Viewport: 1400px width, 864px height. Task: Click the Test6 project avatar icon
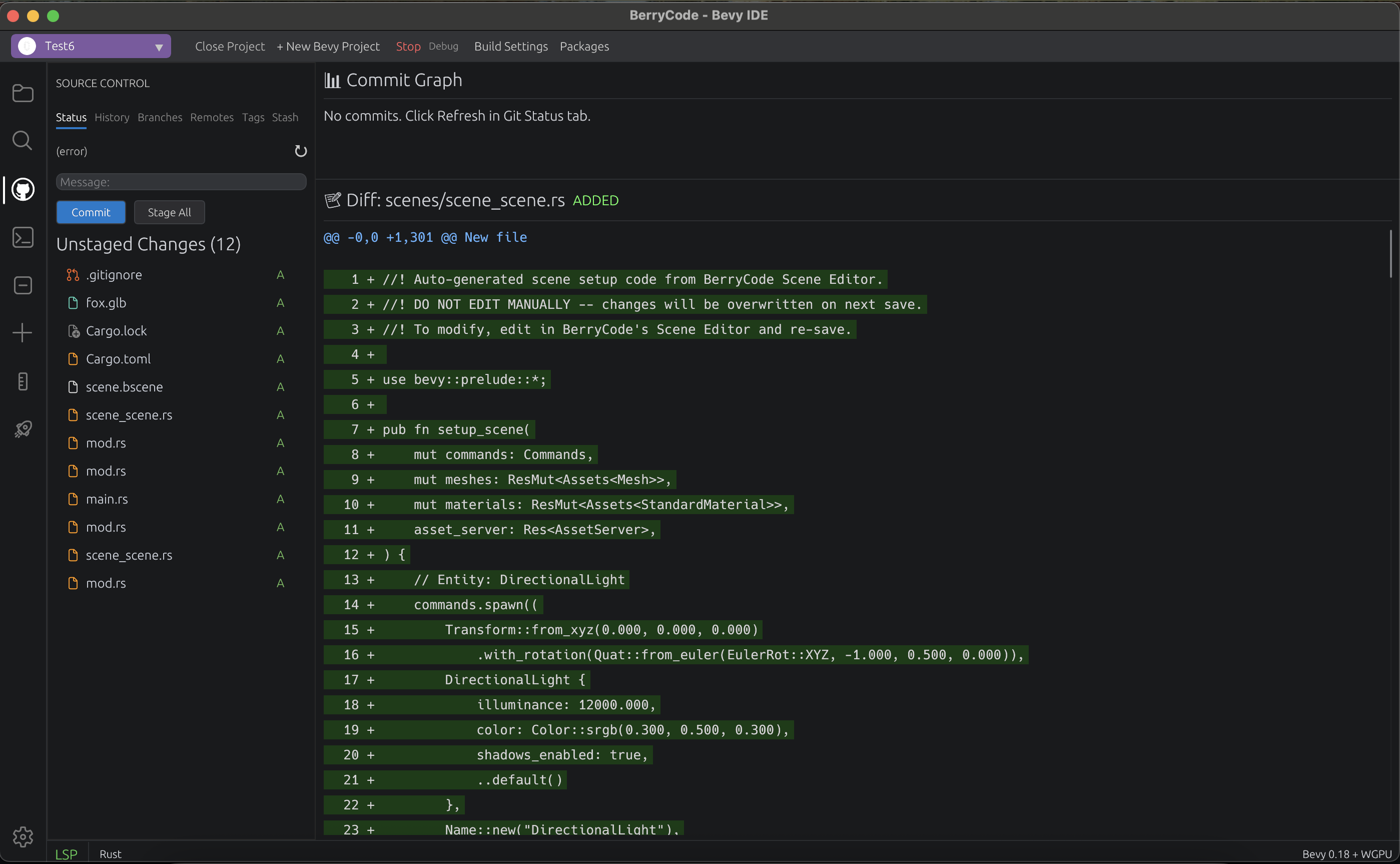tap(27, 46)
